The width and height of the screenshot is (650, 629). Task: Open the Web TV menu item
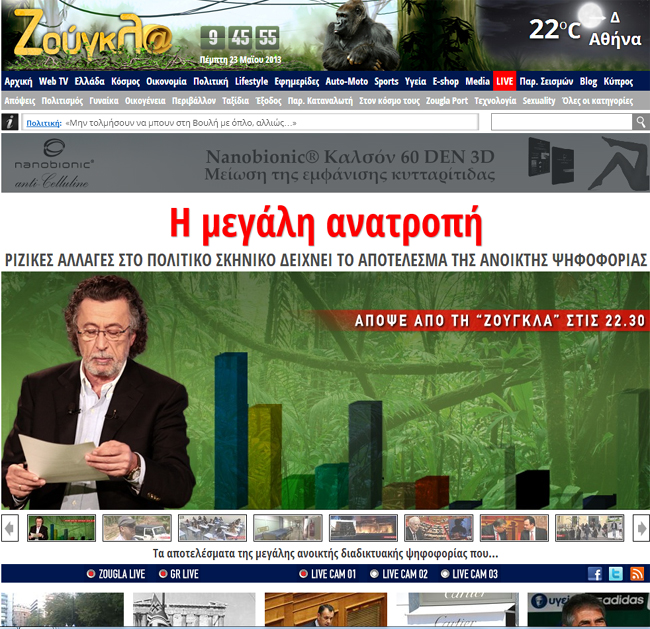coord(53,81)
